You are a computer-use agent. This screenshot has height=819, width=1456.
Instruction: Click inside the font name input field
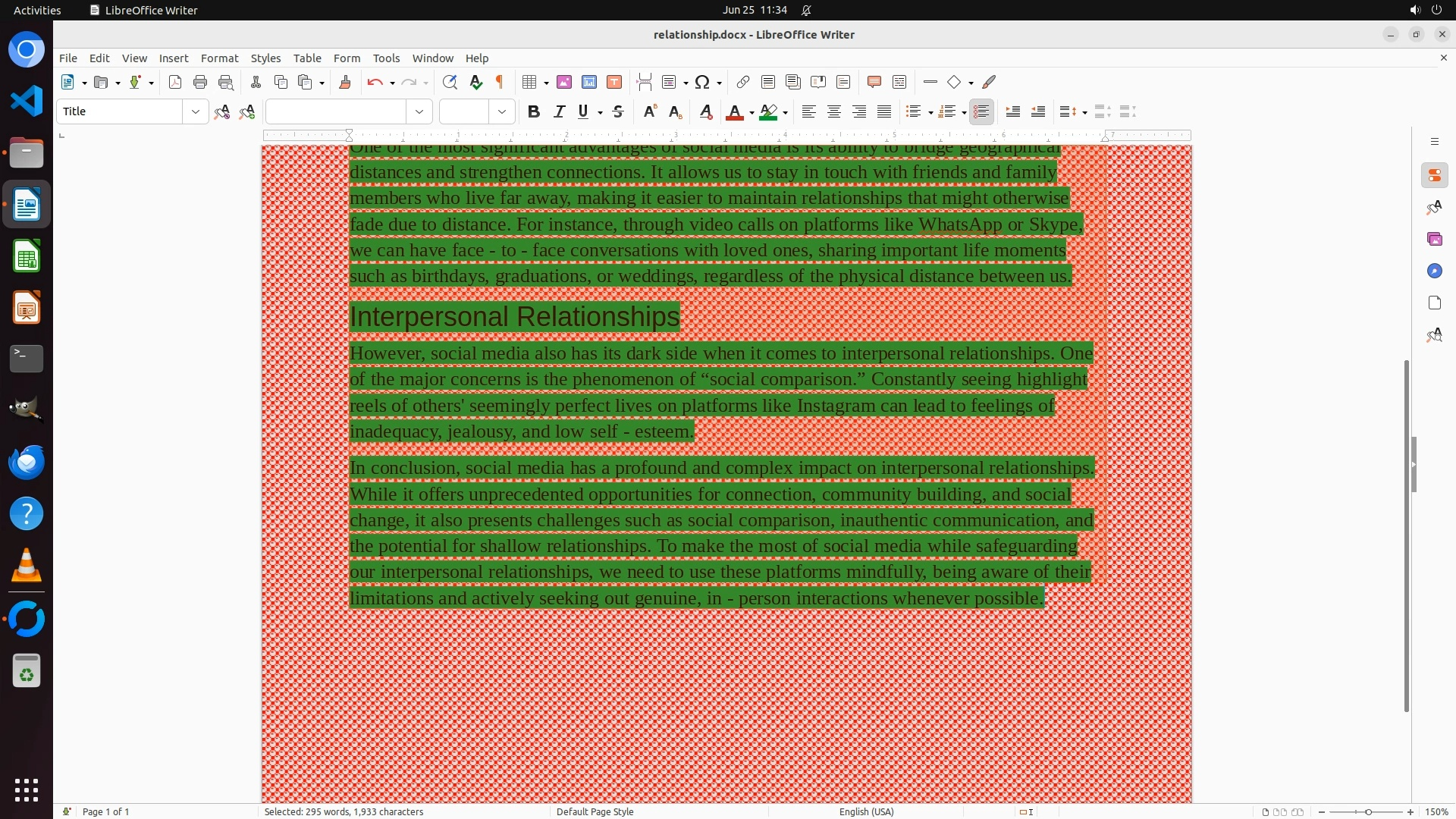[x=336, y=111]
